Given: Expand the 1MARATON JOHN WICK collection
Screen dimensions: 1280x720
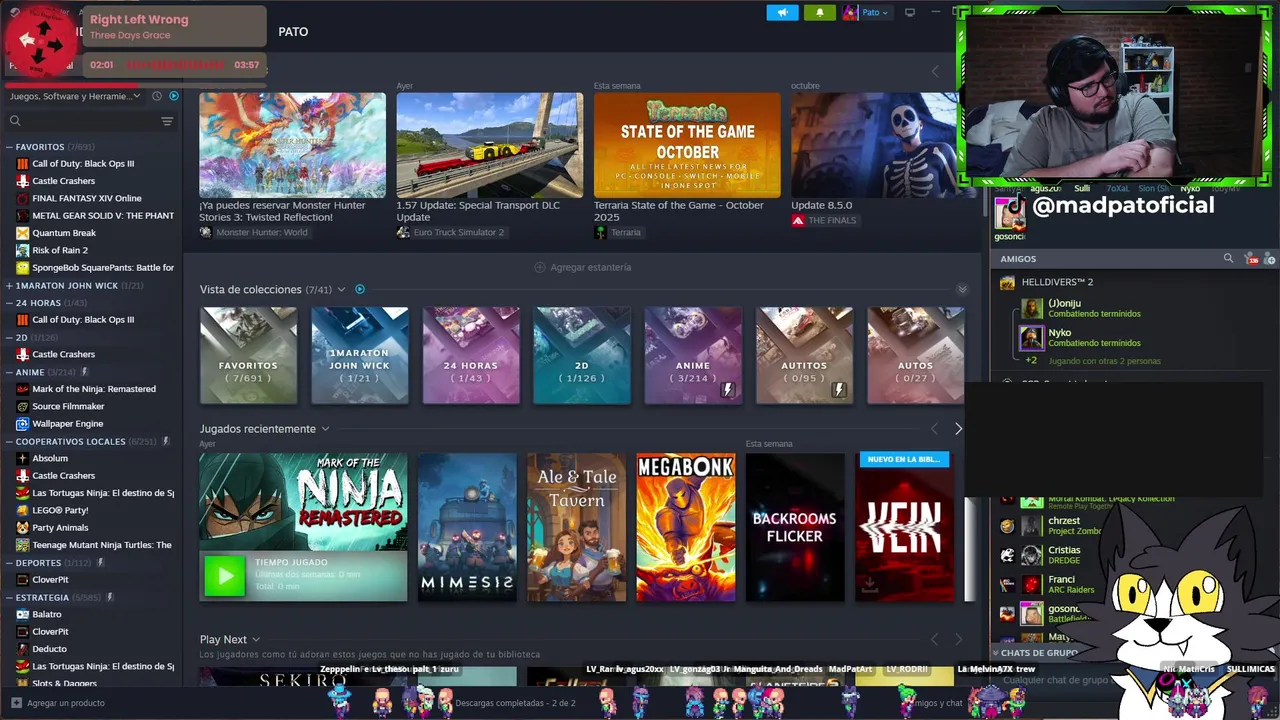Looking at the screenshot, I should 9,285.
